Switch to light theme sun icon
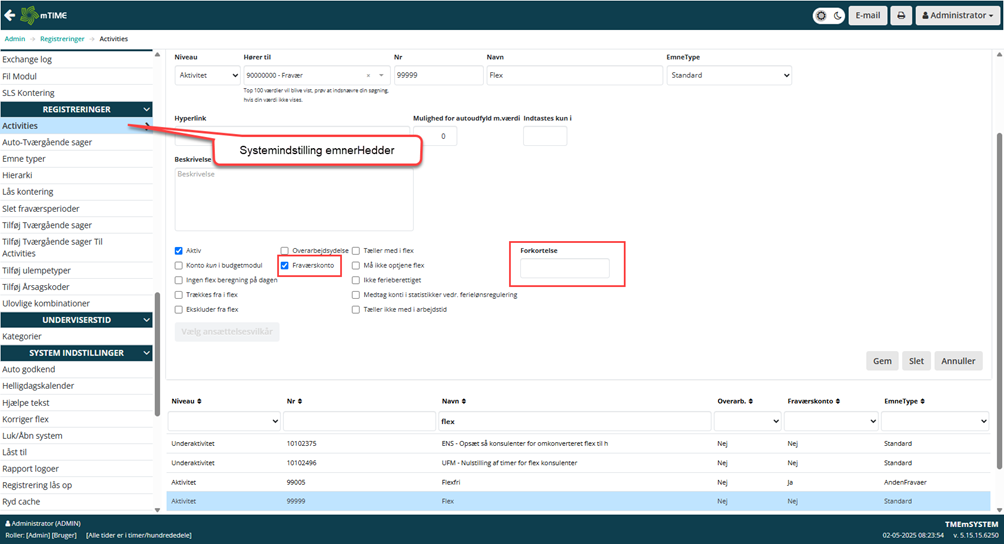The width and height of the screenshot is (1004, 544). tap(822, 16)
